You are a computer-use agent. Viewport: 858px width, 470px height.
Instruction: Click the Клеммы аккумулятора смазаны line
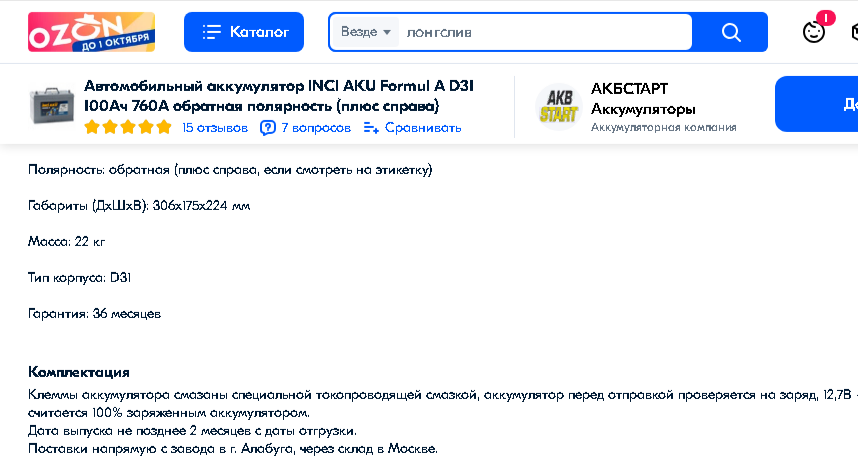point(443,395)
